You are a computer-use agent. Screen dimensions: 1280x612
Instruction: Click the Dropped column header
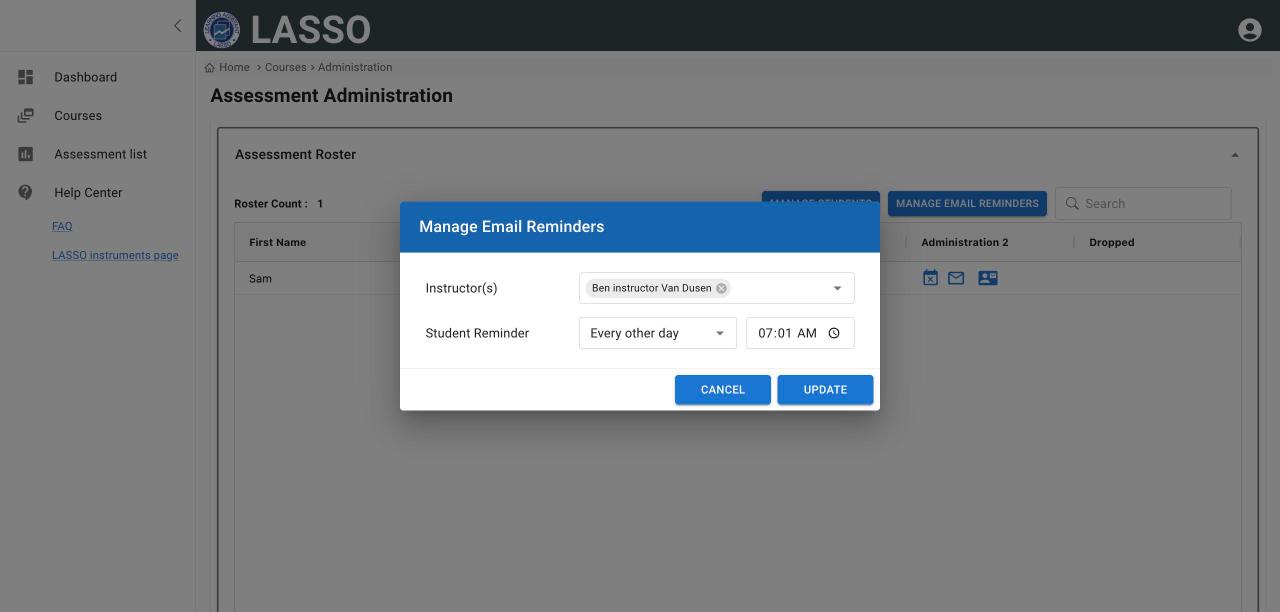click(x=1112, y=242)
